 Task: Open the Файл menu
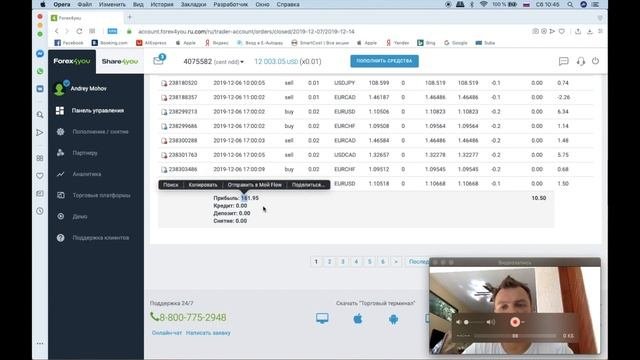(x=84, y=4)
